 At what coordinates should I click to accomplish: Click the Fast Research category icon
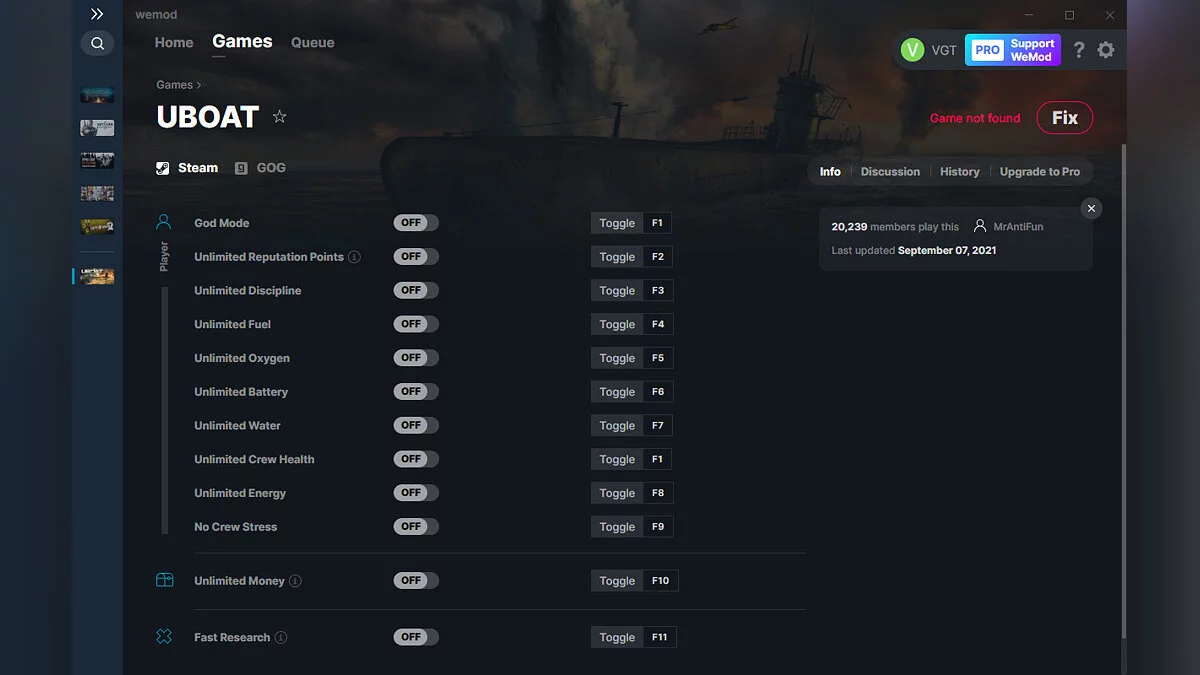point(163,636)
